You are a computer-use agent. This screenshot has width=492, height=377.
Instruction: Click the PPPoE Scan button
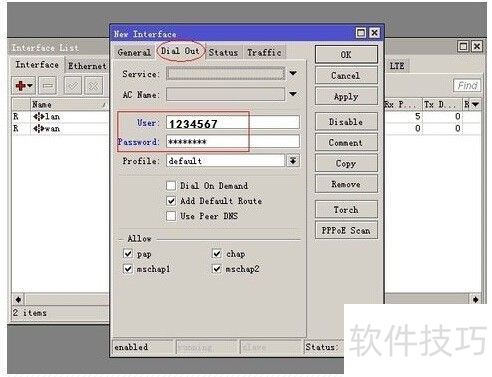pos(346,230)
